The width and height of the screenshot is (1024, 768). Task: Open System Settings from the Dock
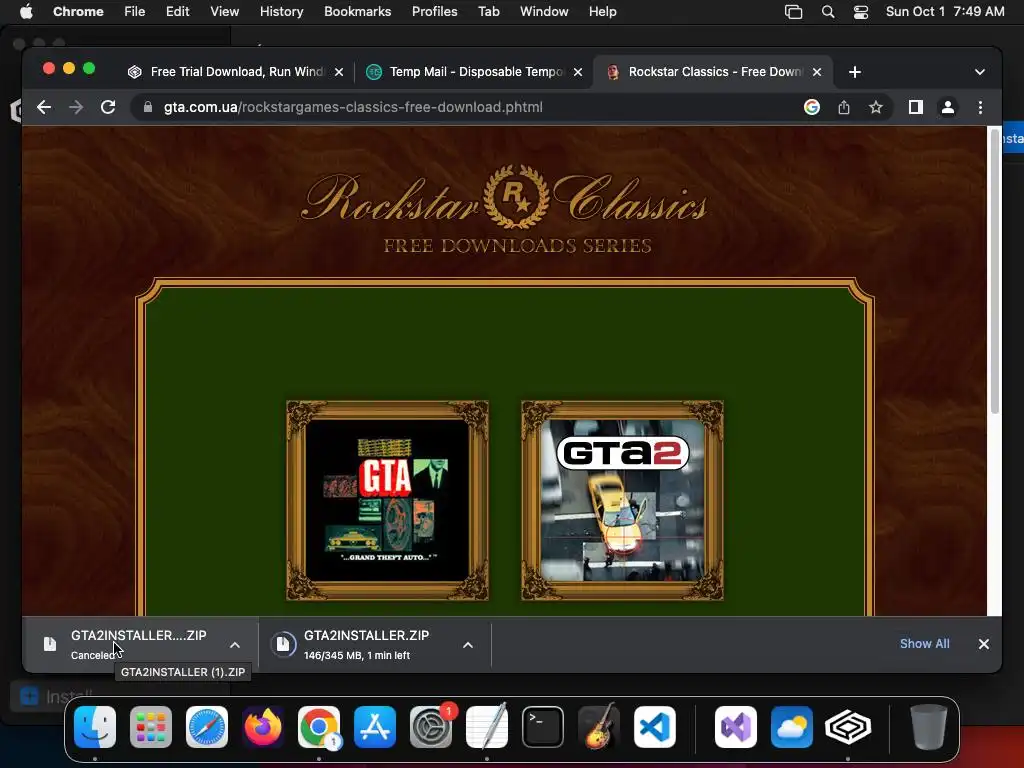coord(431,727)
